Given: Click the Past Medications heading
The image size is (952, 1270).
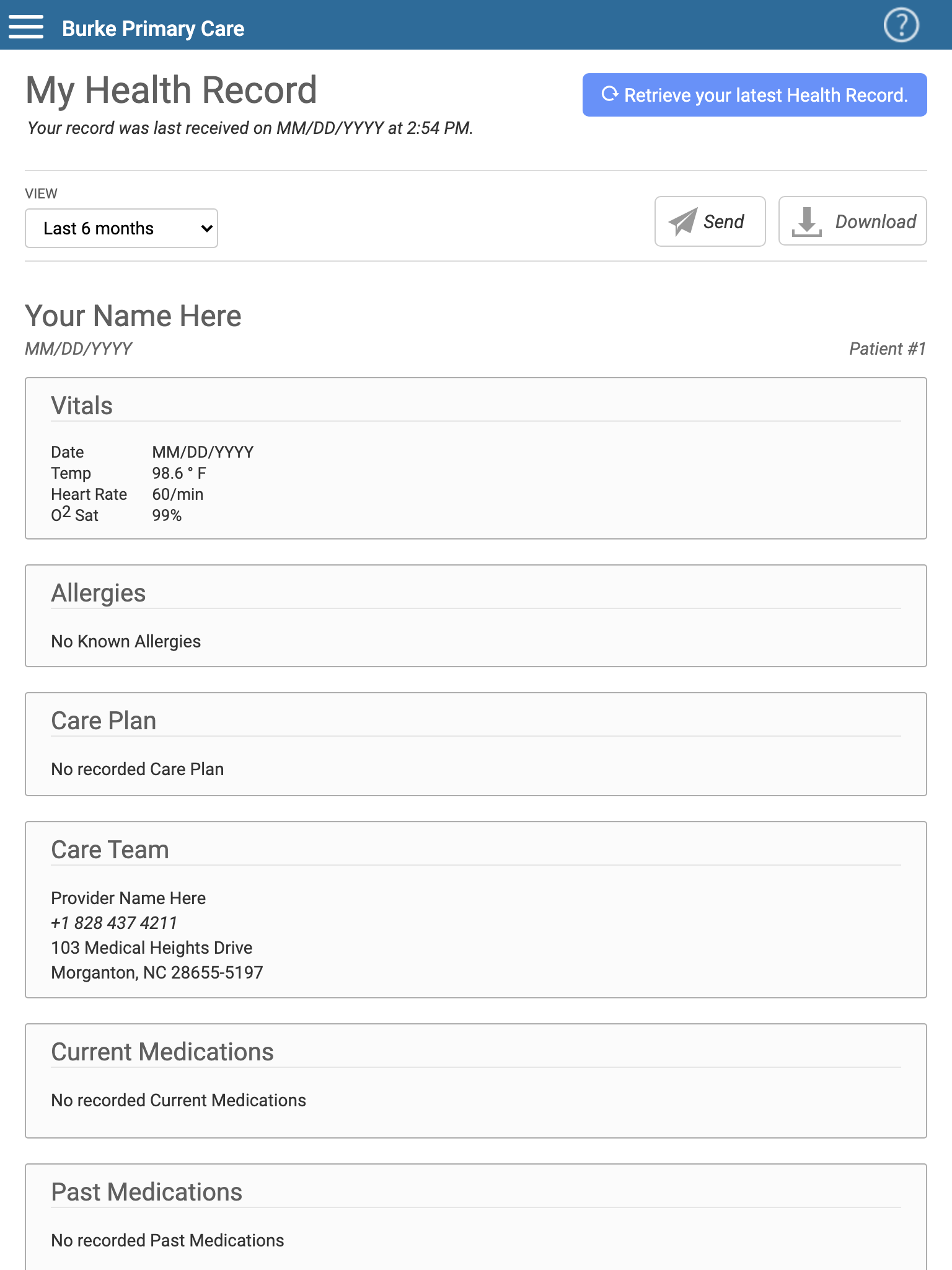Looking at the screenshot, I should click(146, 1192).
